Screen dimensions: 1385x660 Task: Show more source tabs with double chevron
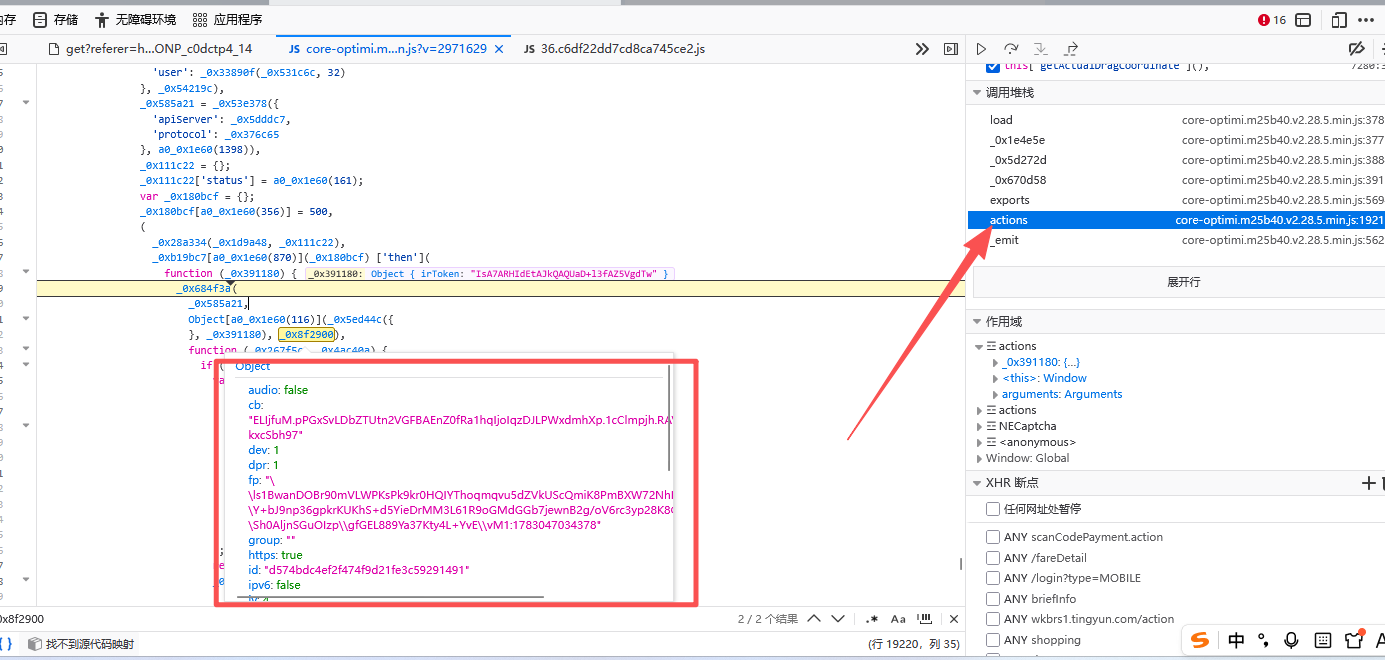pyautogui.click(x=923, y=48)
